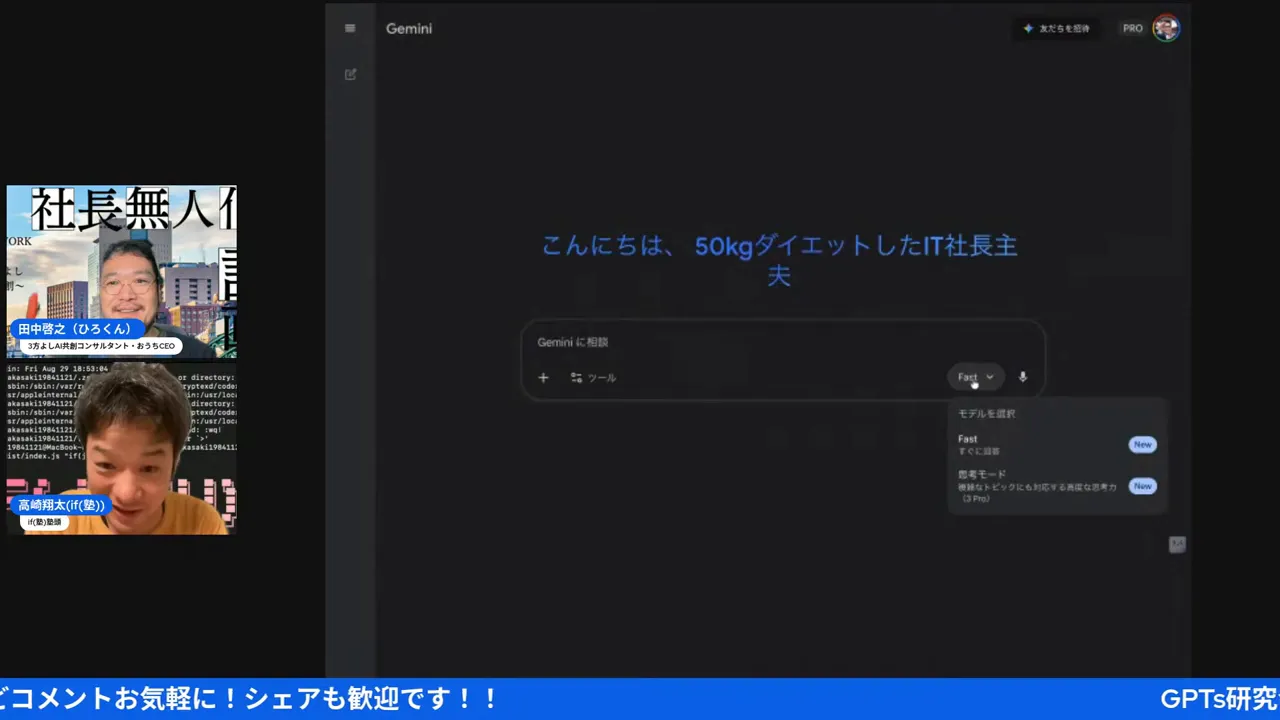Click the Gemini logo in the top bar

click(x=408, y=28)
